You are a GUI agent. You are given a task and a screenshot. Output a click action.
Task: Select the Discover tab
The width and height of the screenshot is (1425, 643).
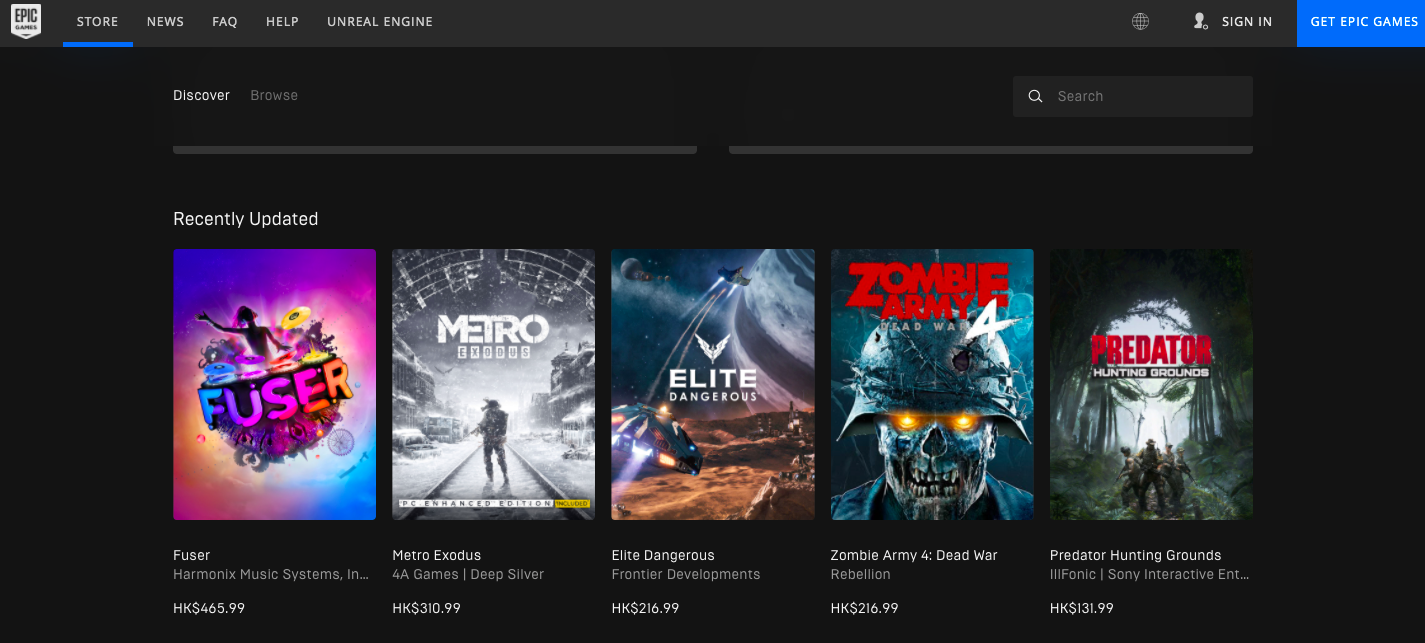[x=201, y=96]
